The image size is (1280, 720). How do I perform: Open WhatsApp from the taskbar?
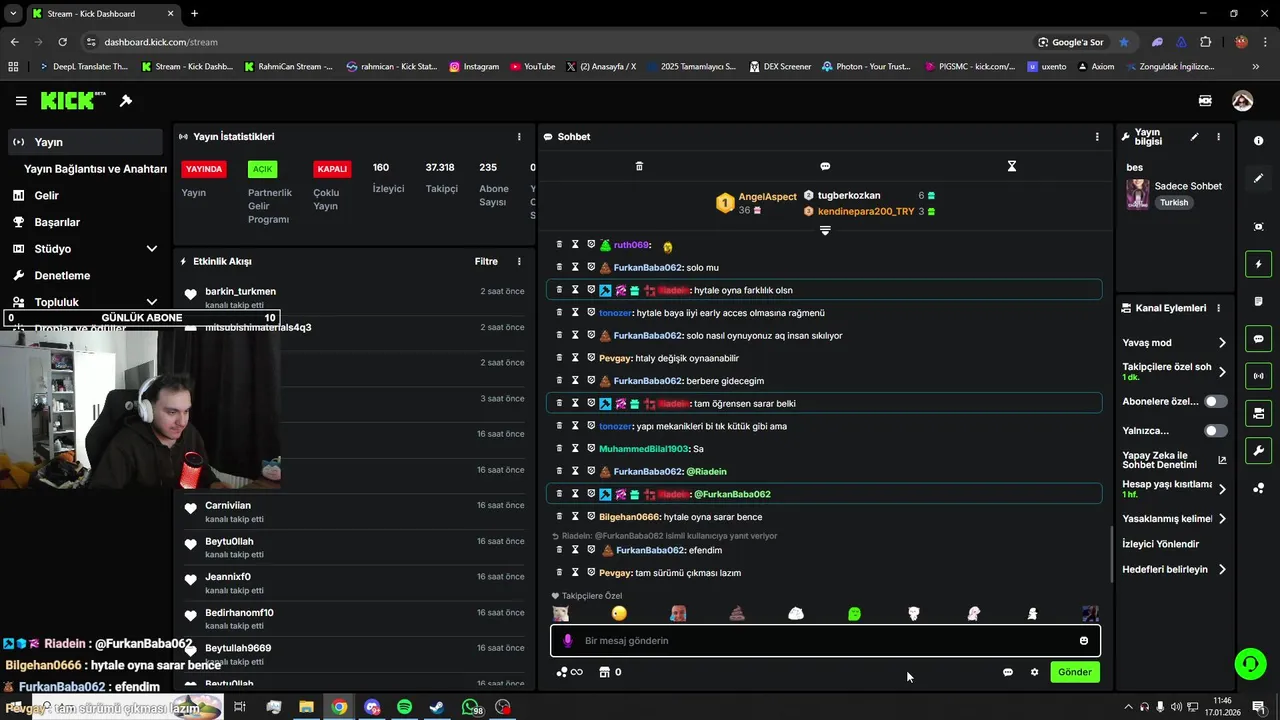pyautogui.click(x=471, y=707)
